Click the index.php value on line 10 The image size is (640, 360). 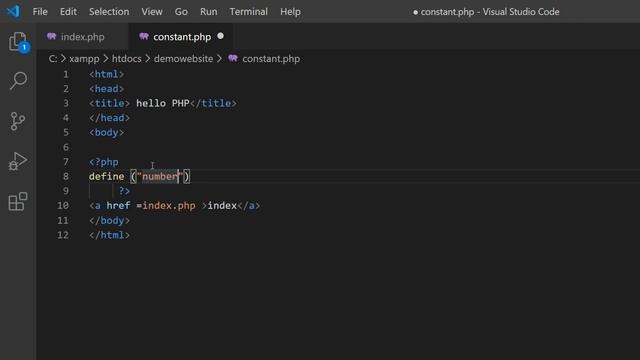pos(169,206)
